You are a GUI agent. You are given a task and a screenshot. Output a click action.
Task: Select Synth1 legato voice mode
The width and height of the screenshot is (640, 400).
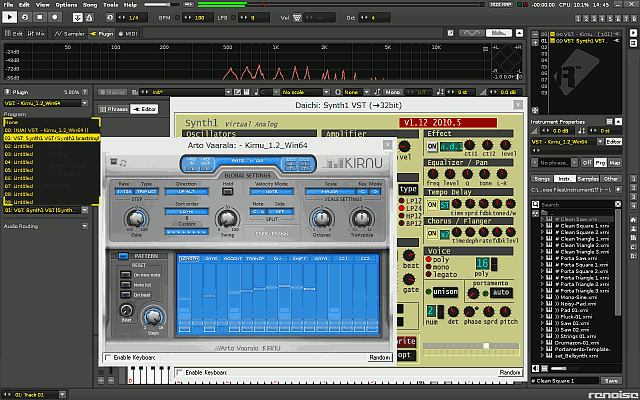[429, 274]
